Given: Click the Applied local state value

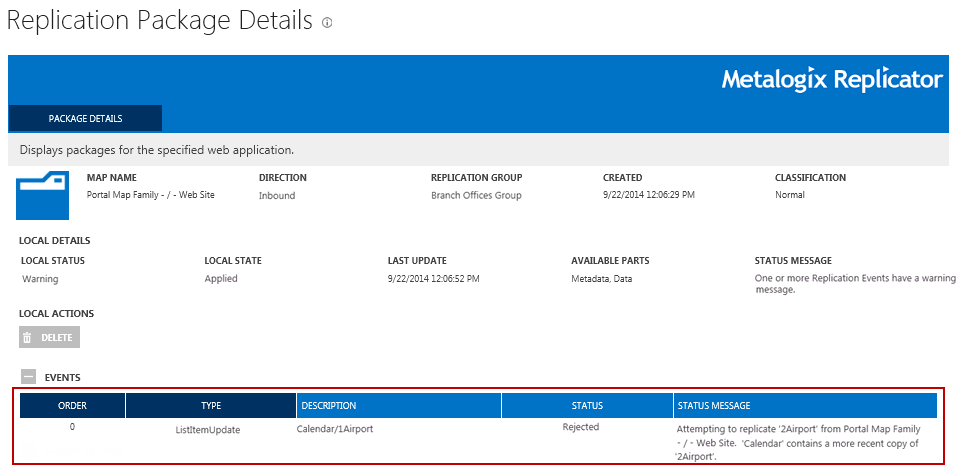Looking at the screenshot, I should tap(221, 279).
